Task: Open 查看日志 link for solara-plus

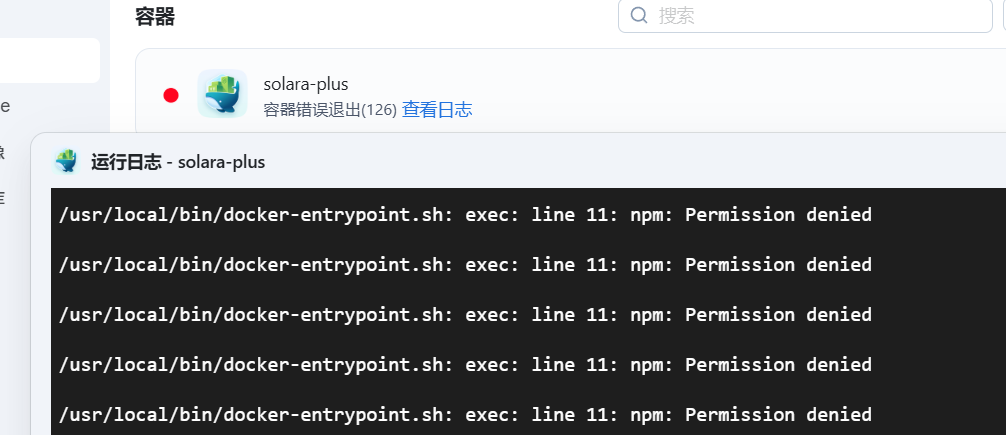Action: [x=437, y=109]
